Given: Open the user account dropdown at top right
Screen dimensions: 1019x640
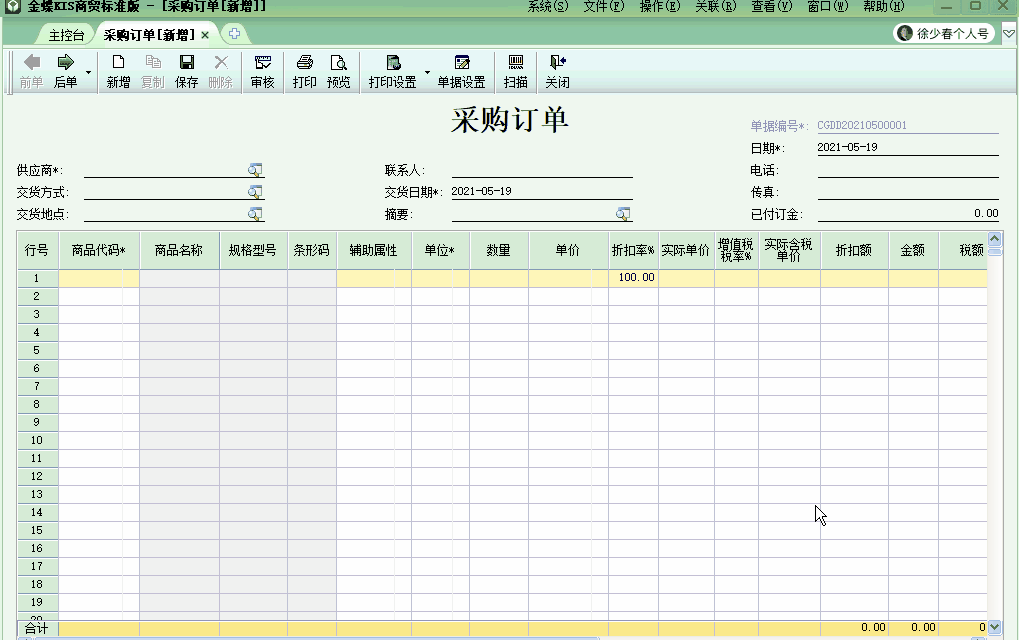Looking at the screenshot, I should tap(1008, 34).
